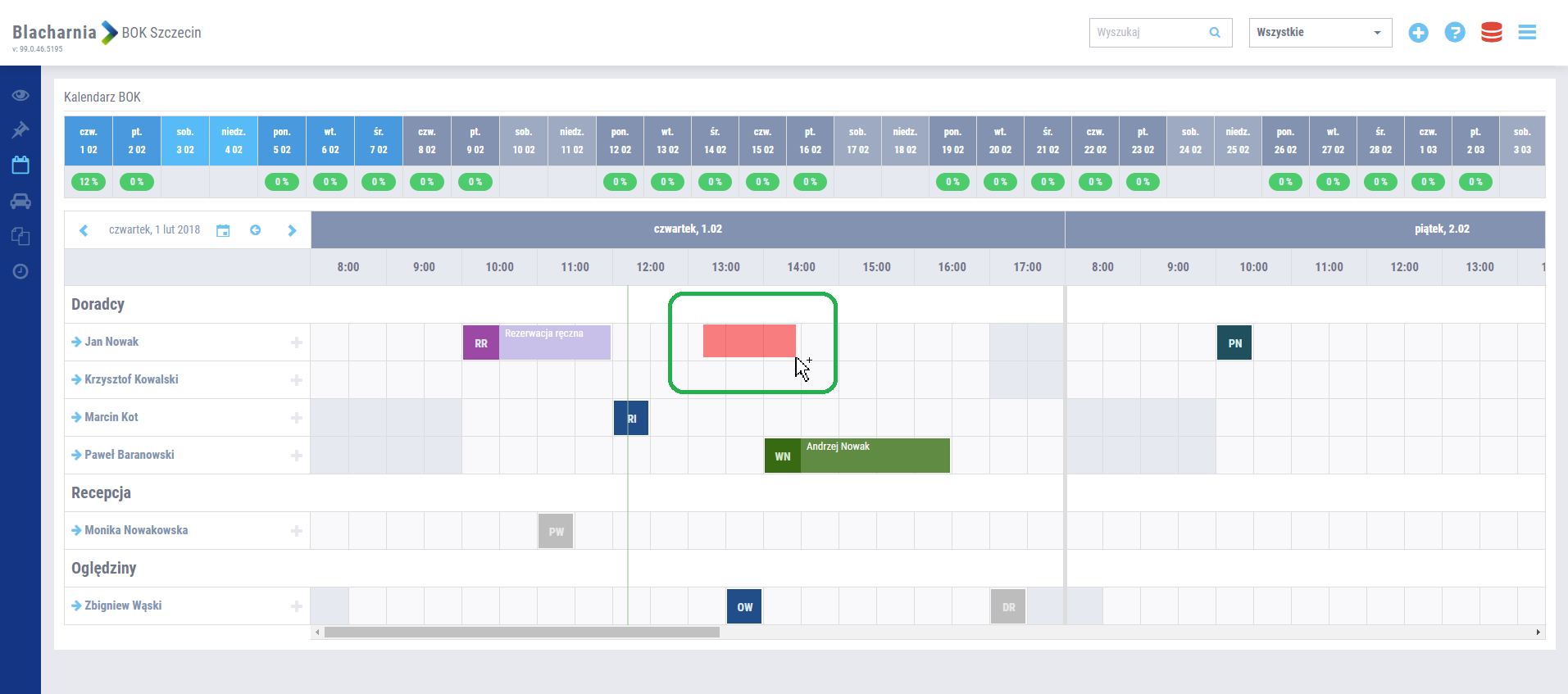1568x694 pixels.
Task: Open the car icon in sidebar
Action: [20, 201]
